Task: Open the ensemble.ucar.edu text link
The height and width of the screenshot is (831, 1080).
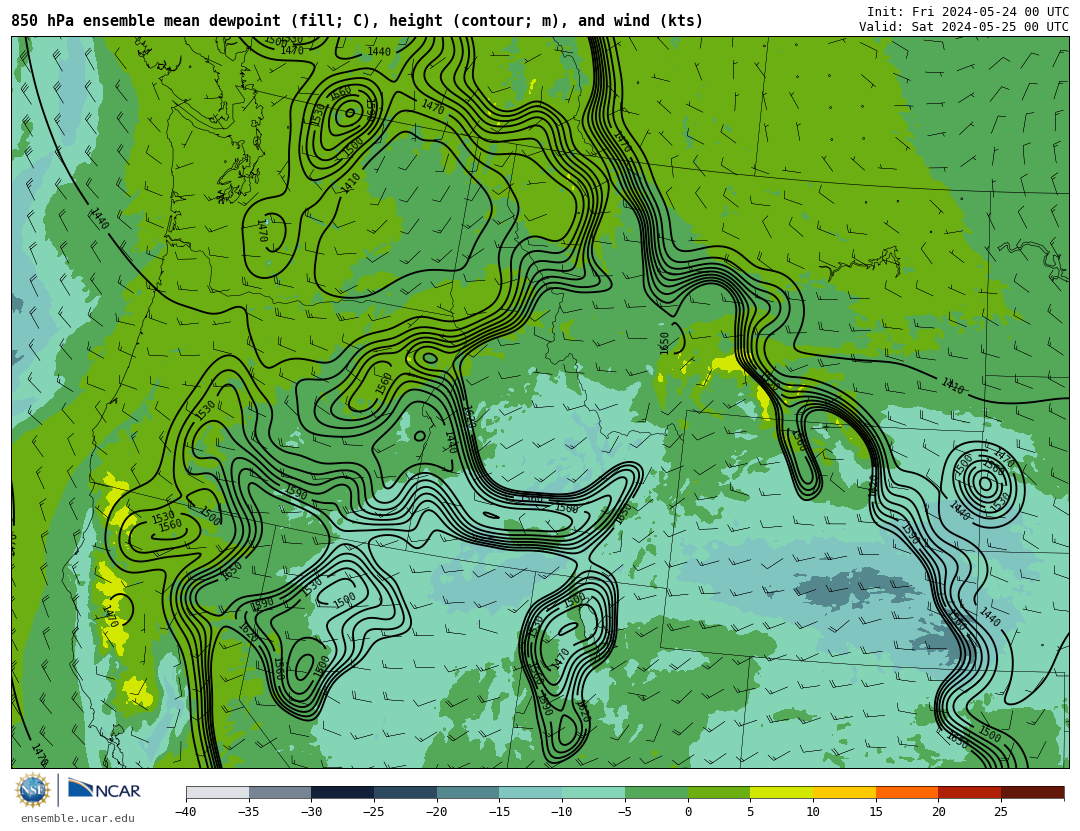Action: pyautogui.click(x=78, y=818)
